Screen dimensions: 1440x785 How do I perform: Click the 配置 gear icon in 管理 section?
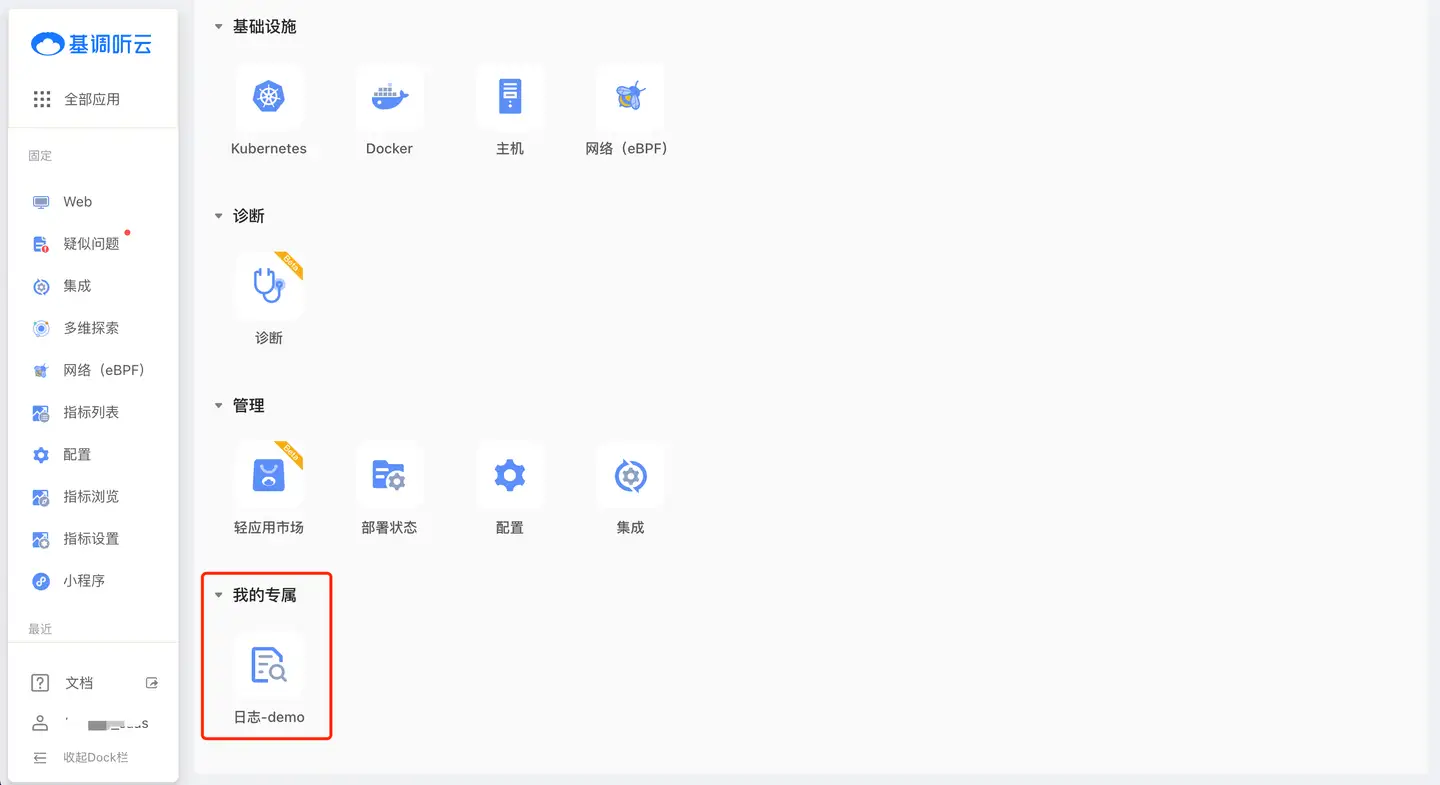pos(510,476)
